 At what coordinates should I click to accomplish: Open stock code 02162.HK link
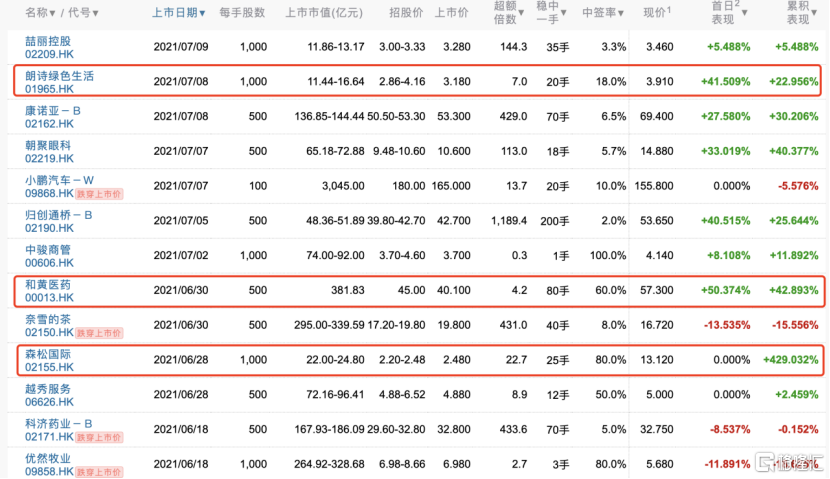[x=49, y=124]
